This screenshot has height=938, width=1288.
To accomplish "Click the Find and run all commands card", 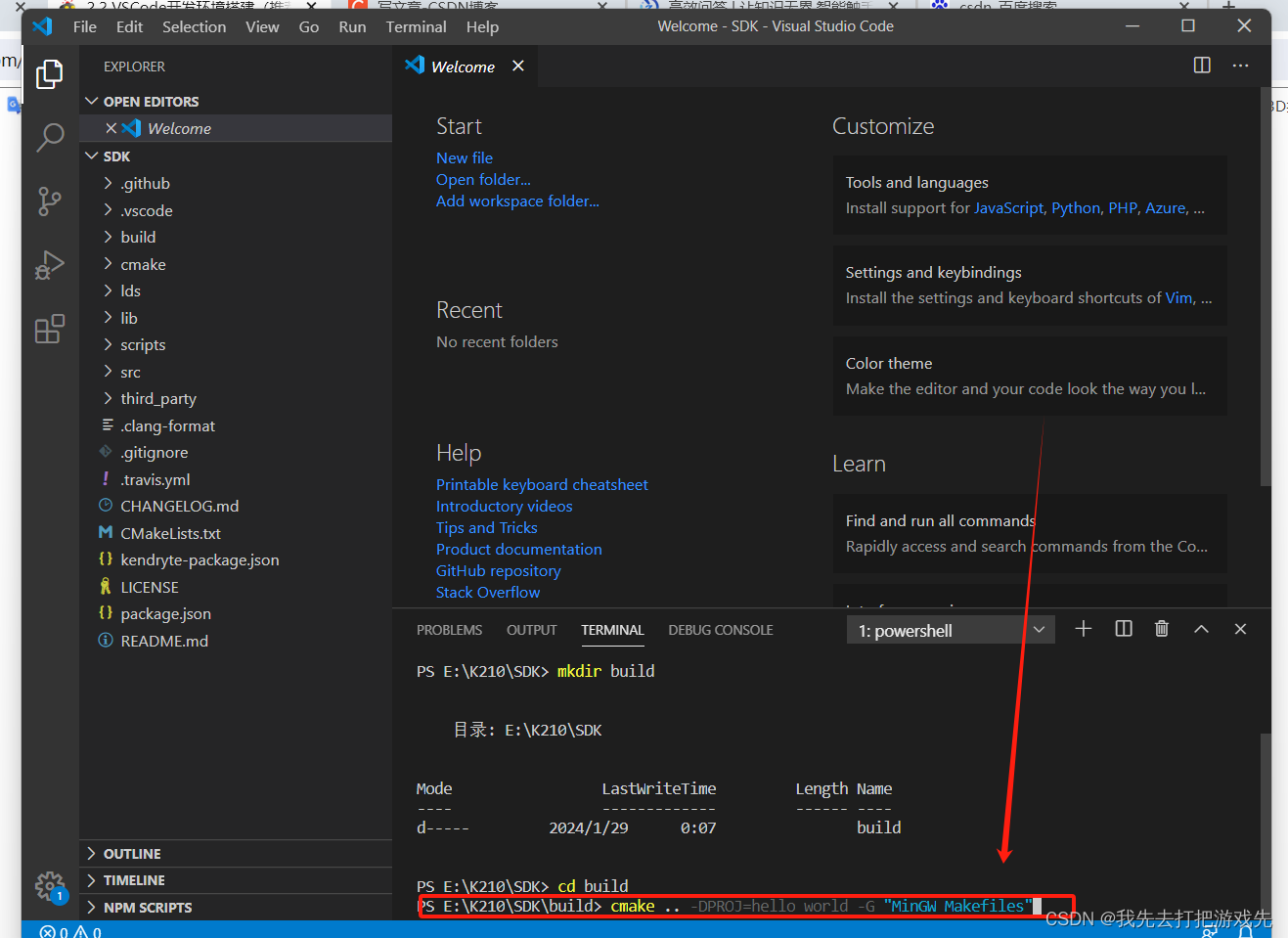I will [1030, 533].
